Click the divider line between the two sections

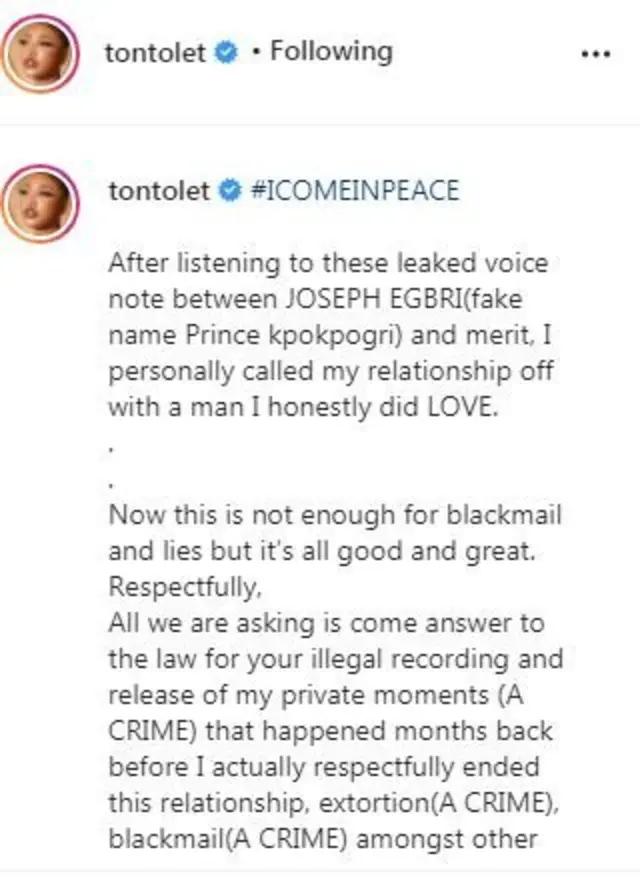tap(320, 120)
